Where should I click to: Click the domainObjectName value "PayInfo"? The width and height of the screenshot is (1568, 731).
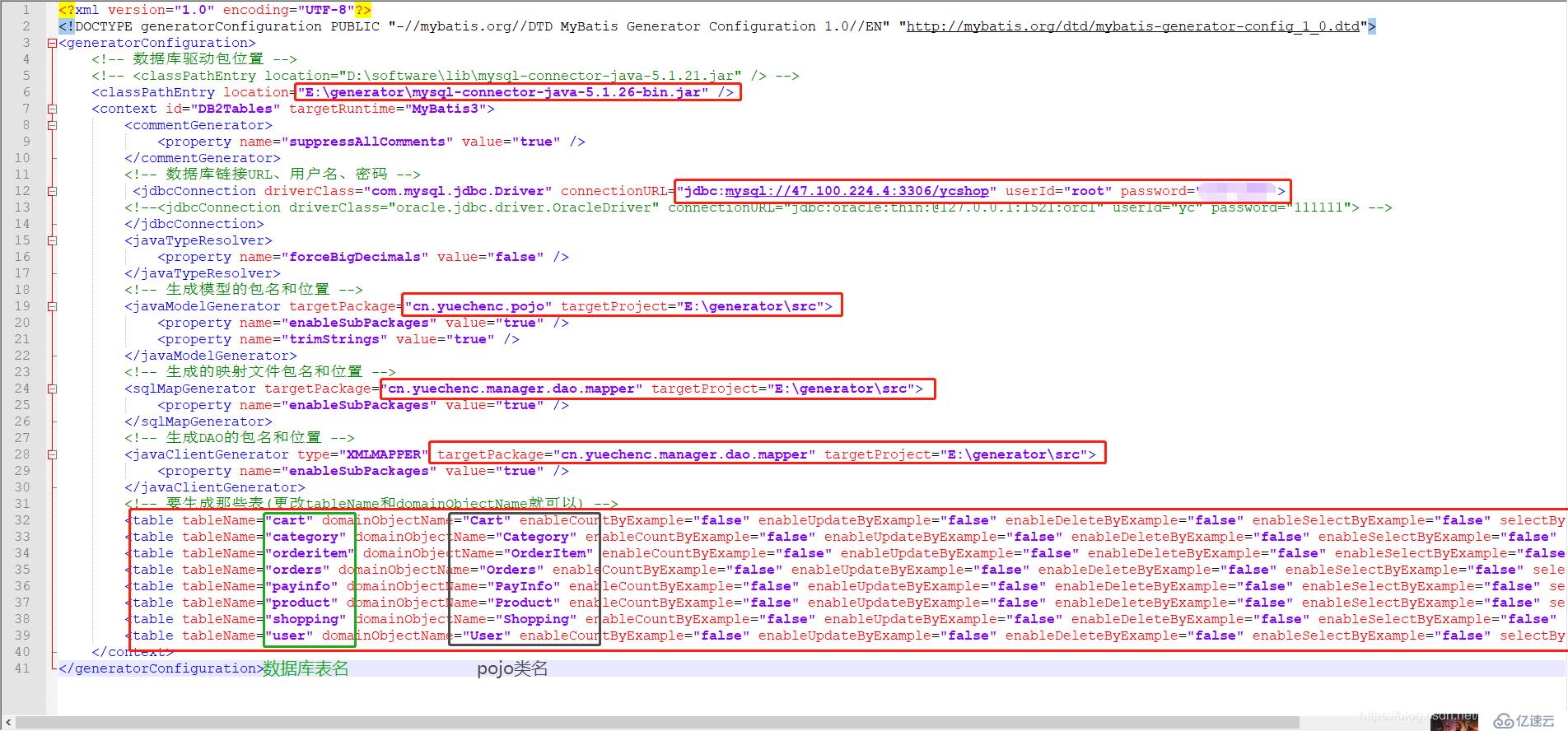tap(524, 586)
